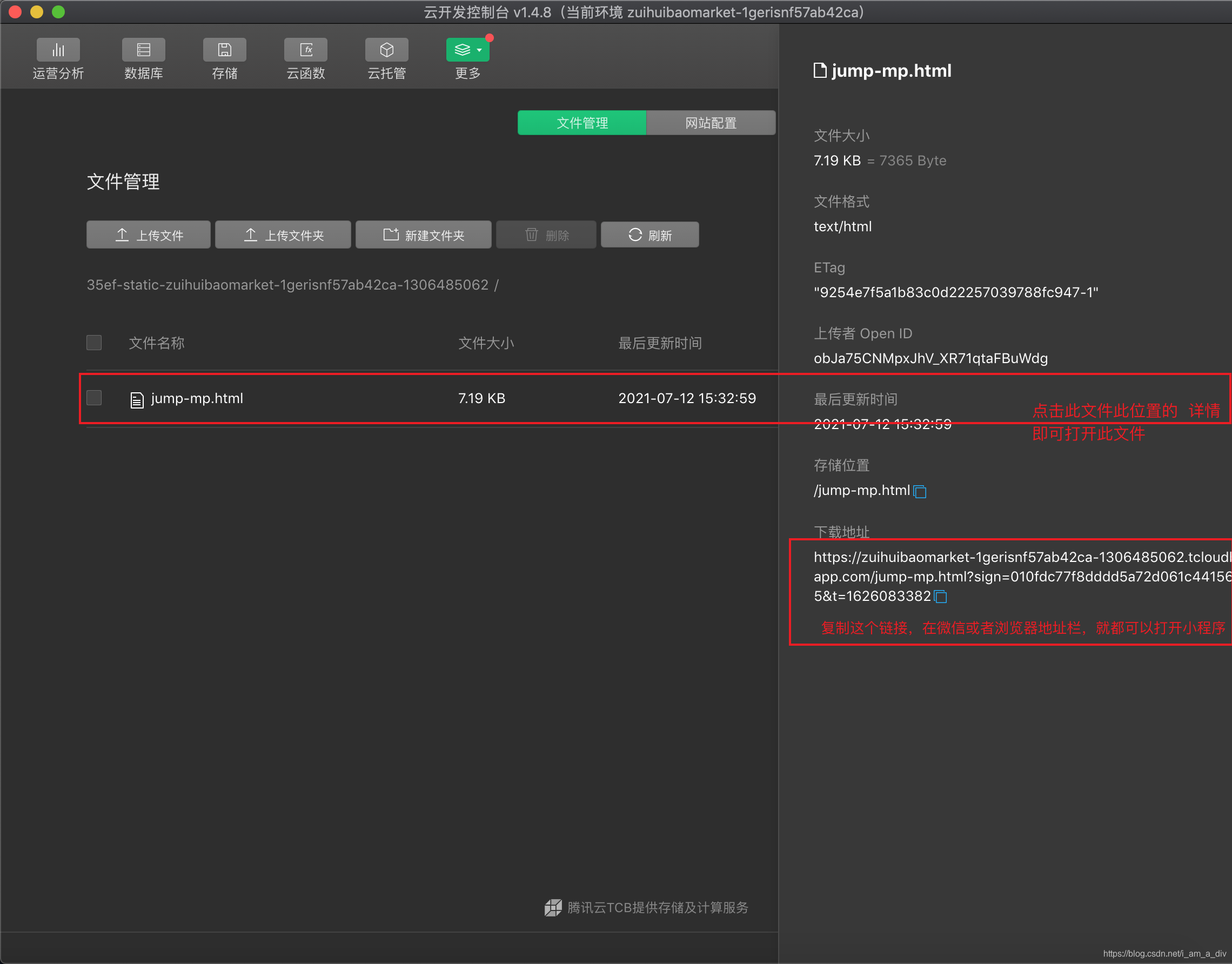Image resolution: width=1232 pixels, height=964 pixels.
Task: Open the 云函数 cloud functions icon
Action: point(306,50)
